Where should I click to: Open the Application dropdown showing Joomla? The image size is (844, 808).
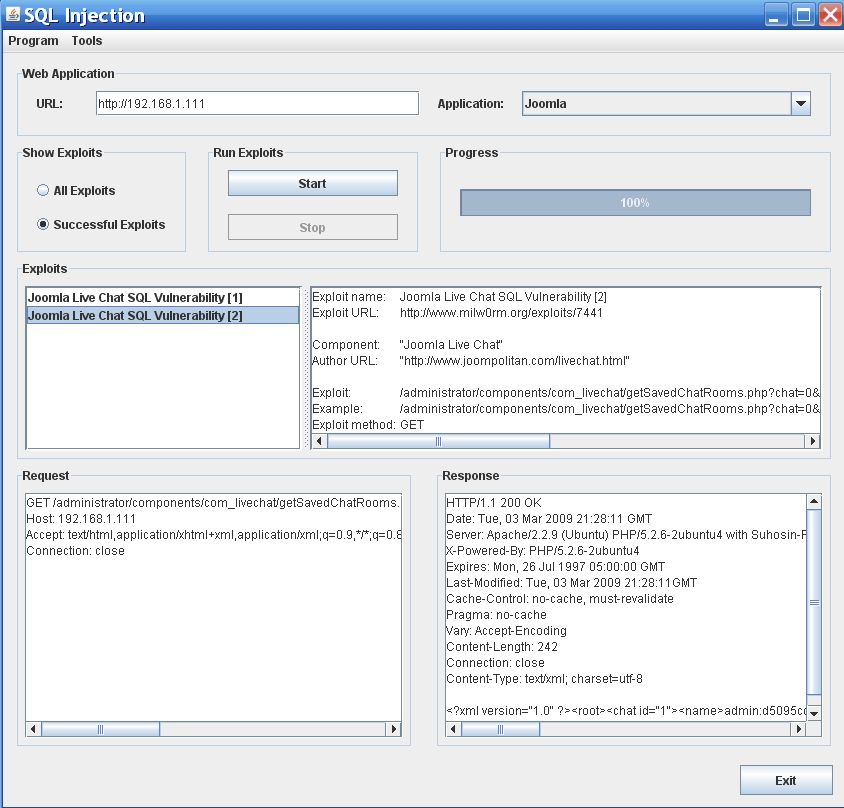pos(666,103)
